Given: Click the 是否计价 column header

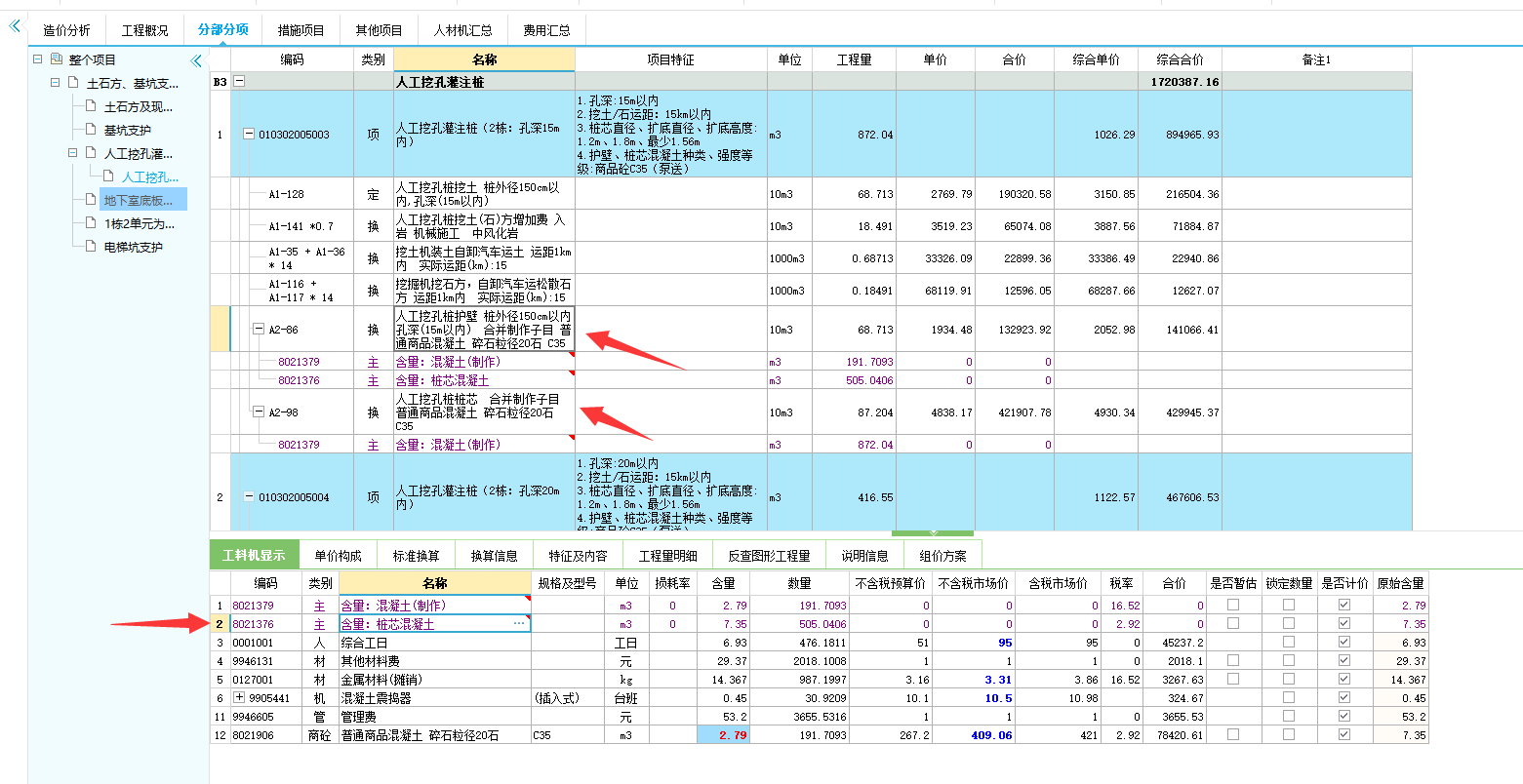Looking at the screenshot, I should pyautogui.click(x=1344, y=583).
